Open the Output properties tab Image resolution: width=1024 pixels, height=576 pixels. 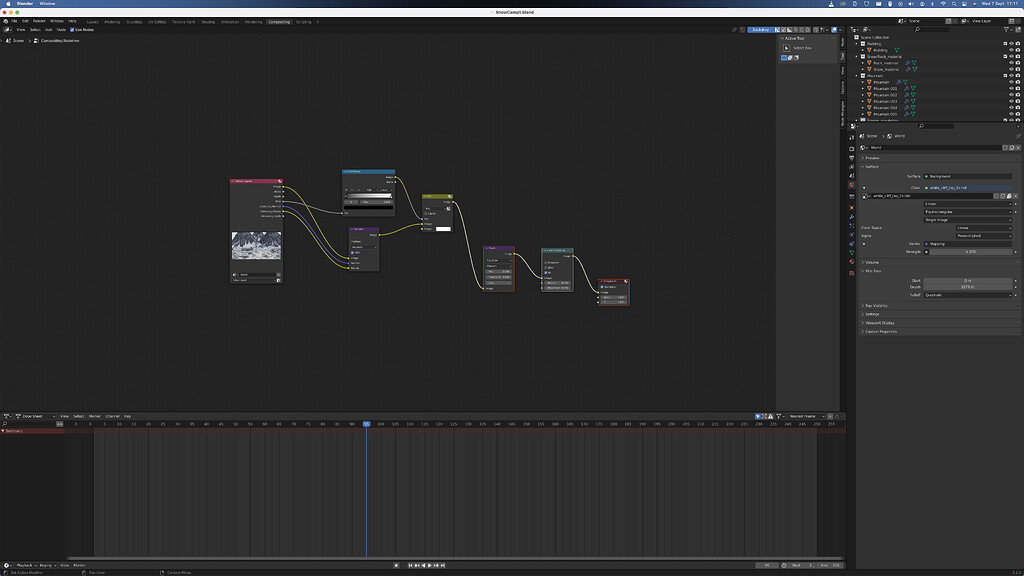[852, 157]
